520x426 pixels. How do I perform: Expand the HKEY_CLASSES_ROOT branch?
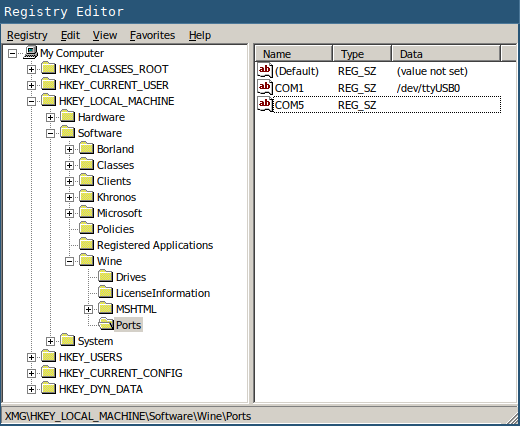pos(31,69)
